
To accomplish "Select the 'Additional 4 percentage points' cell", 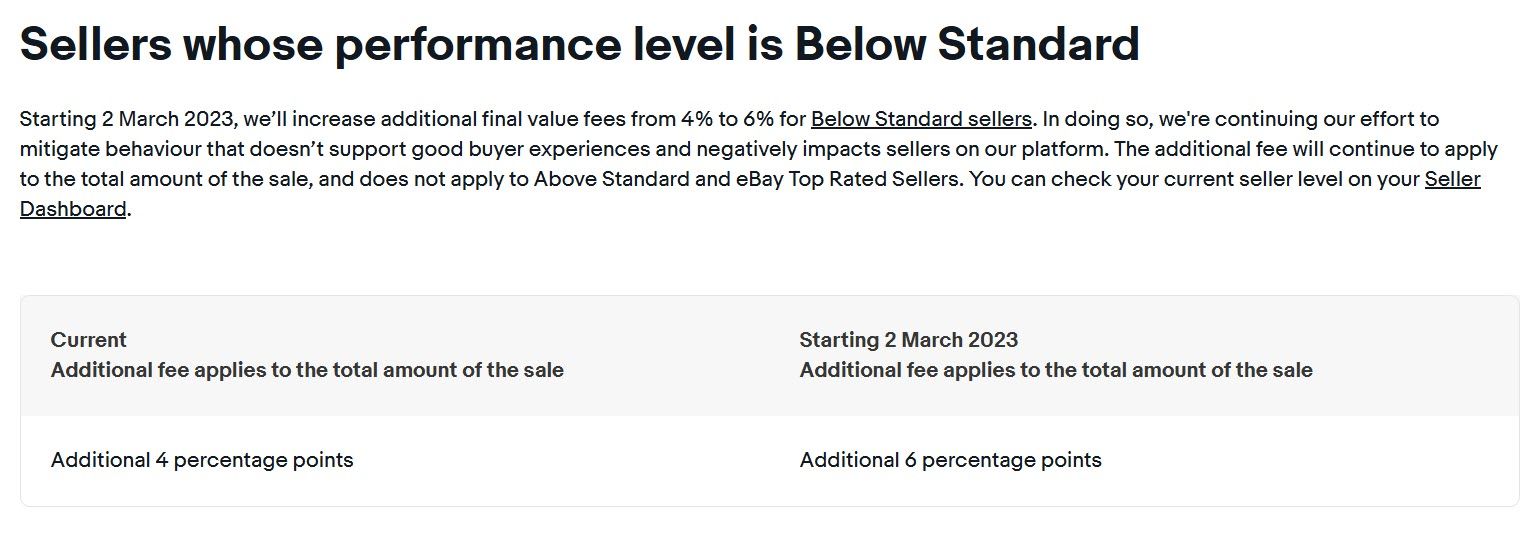I will pos(202,460).
